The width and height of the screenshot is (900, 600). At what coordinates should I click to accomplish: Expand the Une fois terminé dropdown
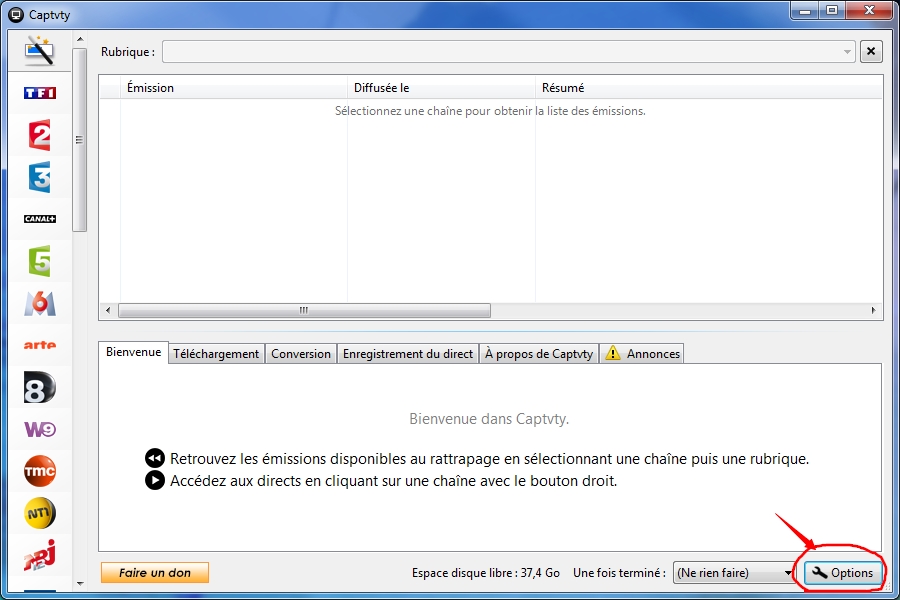tap(733, 572)
